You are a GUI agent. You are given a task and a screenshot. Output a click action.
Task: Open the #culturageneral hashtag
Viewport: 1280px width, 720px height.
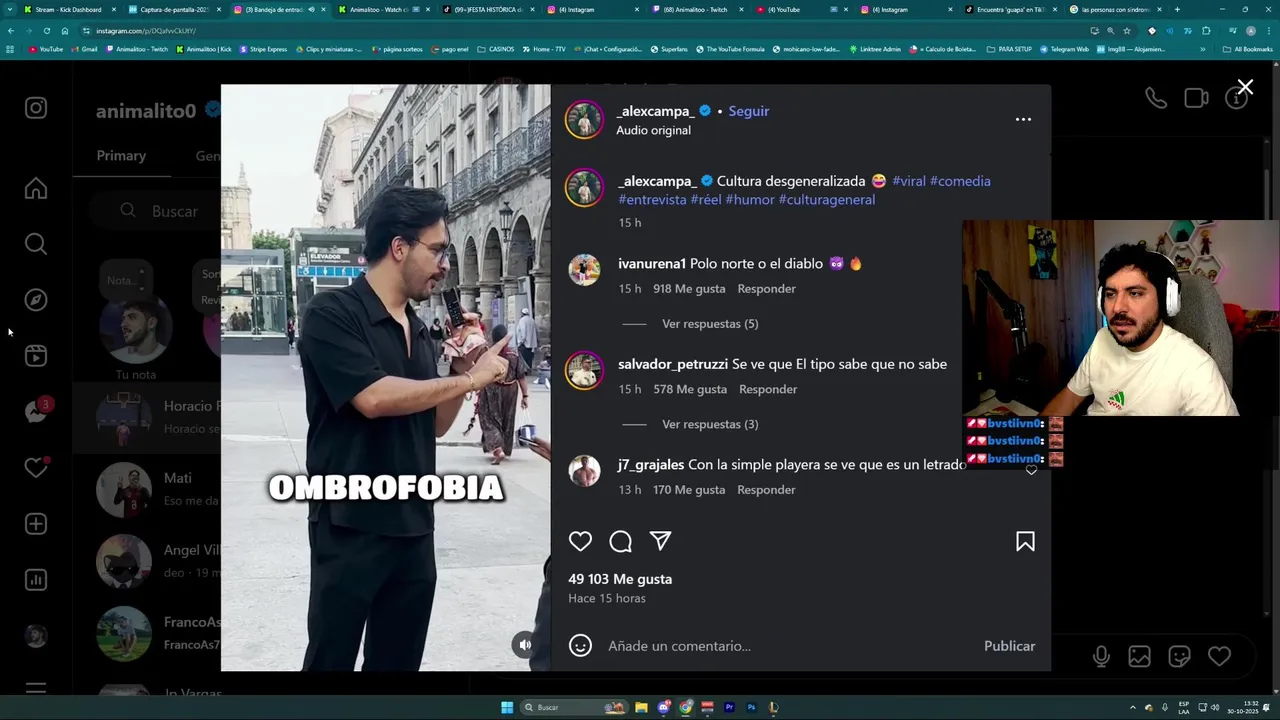pos(826,199)
